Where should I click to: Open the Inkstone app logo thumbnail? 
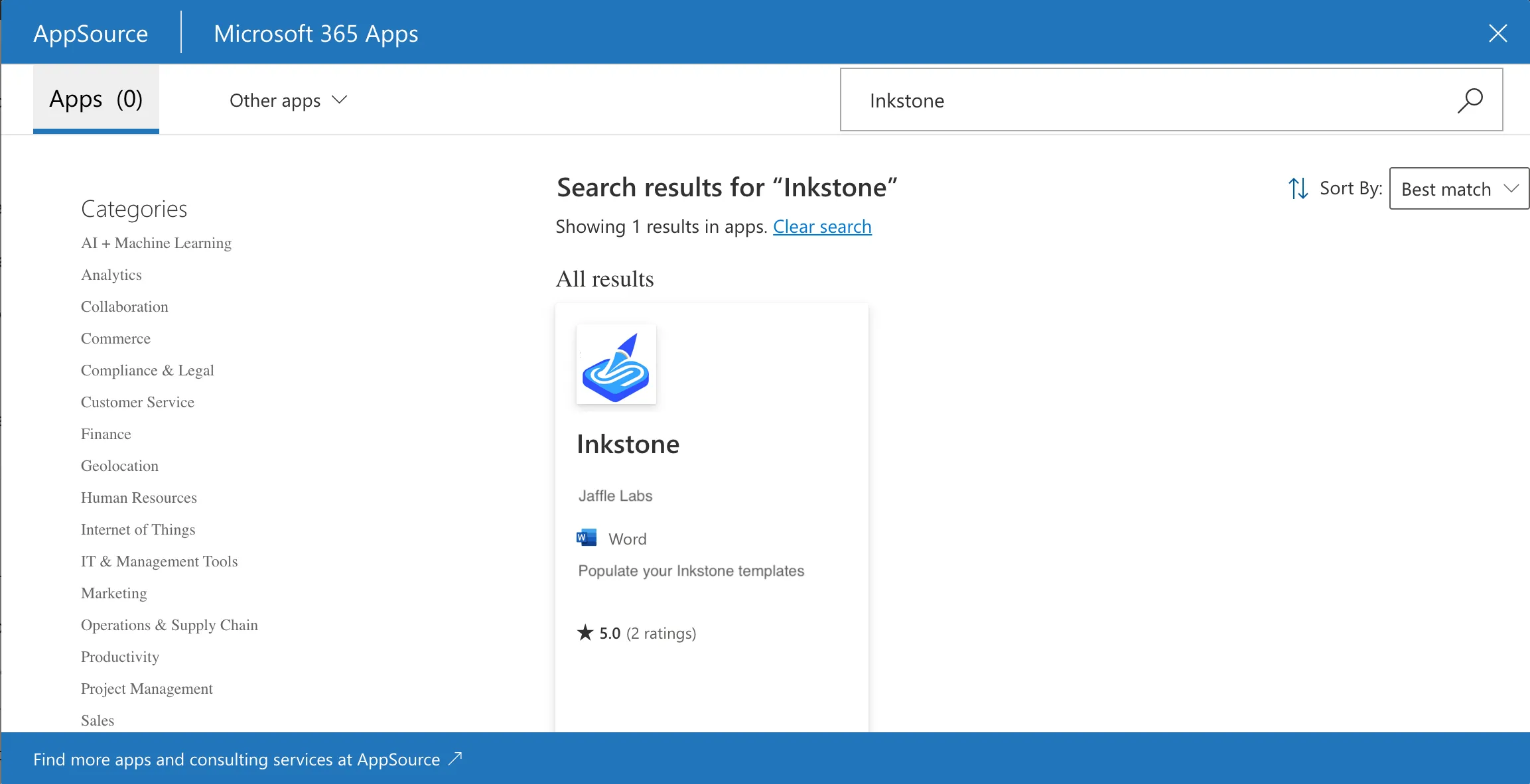(x=616, y=364)
